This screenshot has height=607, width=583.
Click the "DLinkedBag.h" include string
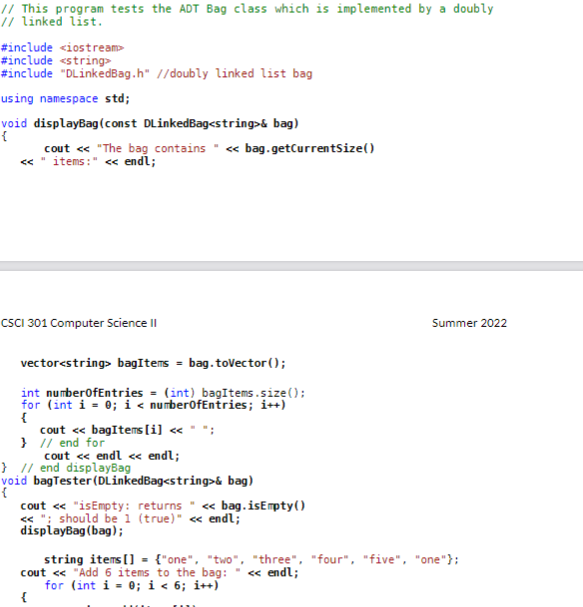coord(105,74)
